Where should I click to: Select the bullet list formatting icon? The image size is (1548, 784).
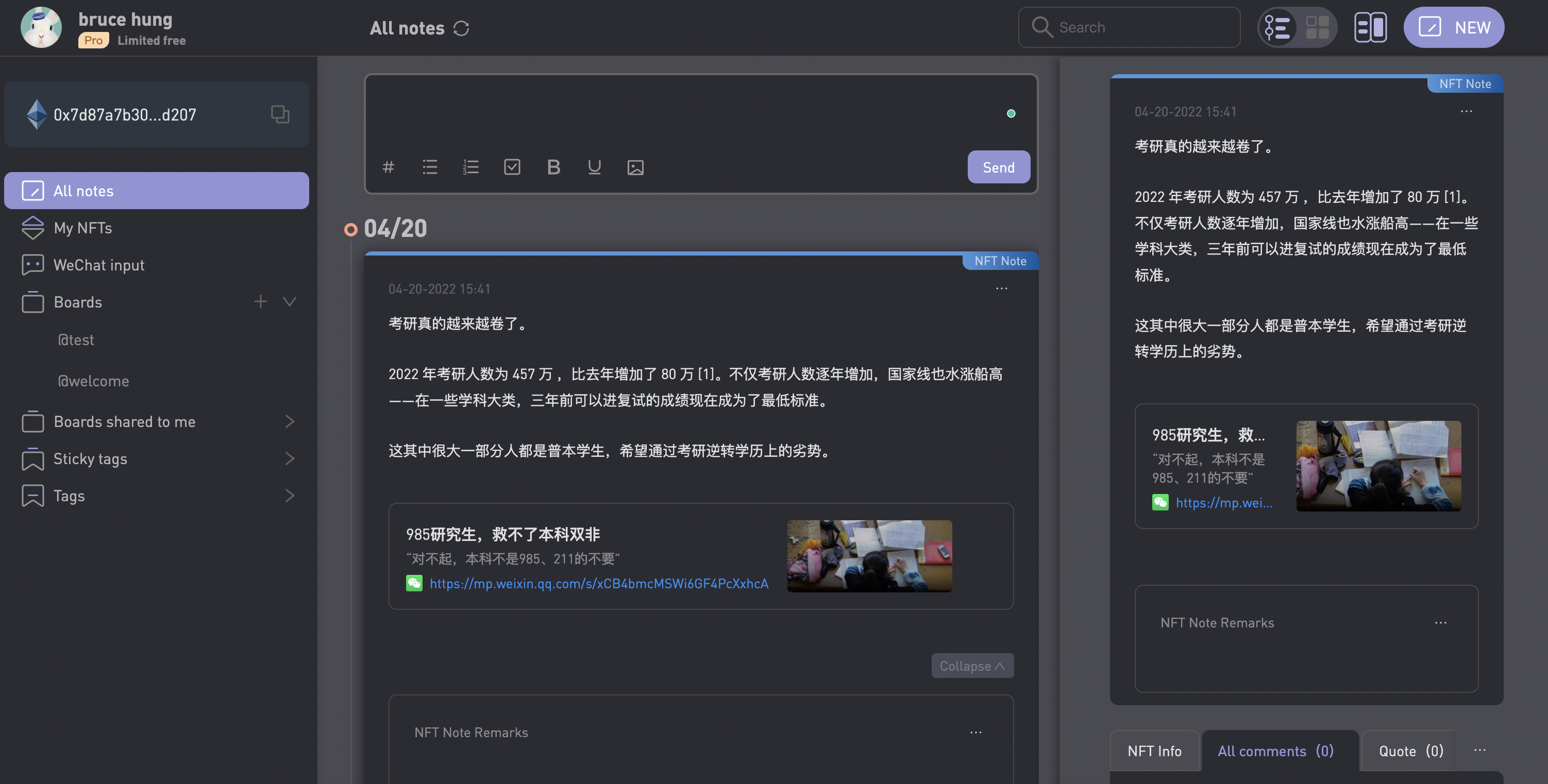[x=430, y=167]
